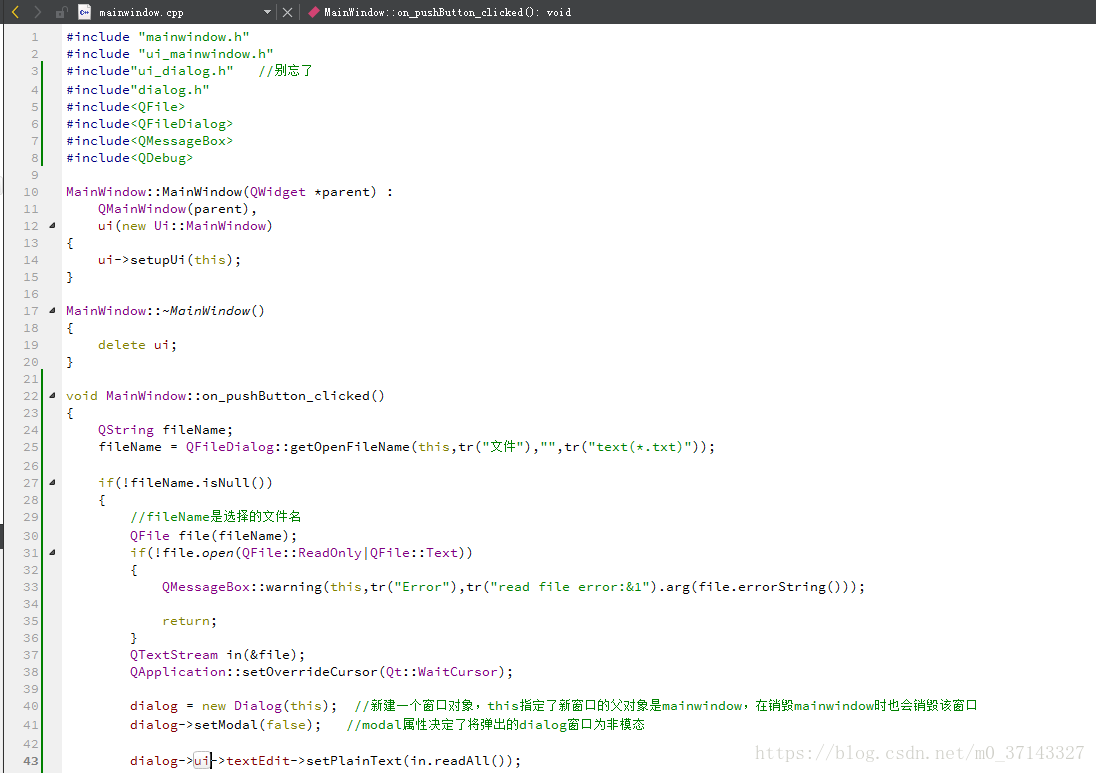Image resolution: width=1096 pixels, height=773 pixels.
Task: Click Ui::MainWindow on line 12
Action: pos(210,226)
